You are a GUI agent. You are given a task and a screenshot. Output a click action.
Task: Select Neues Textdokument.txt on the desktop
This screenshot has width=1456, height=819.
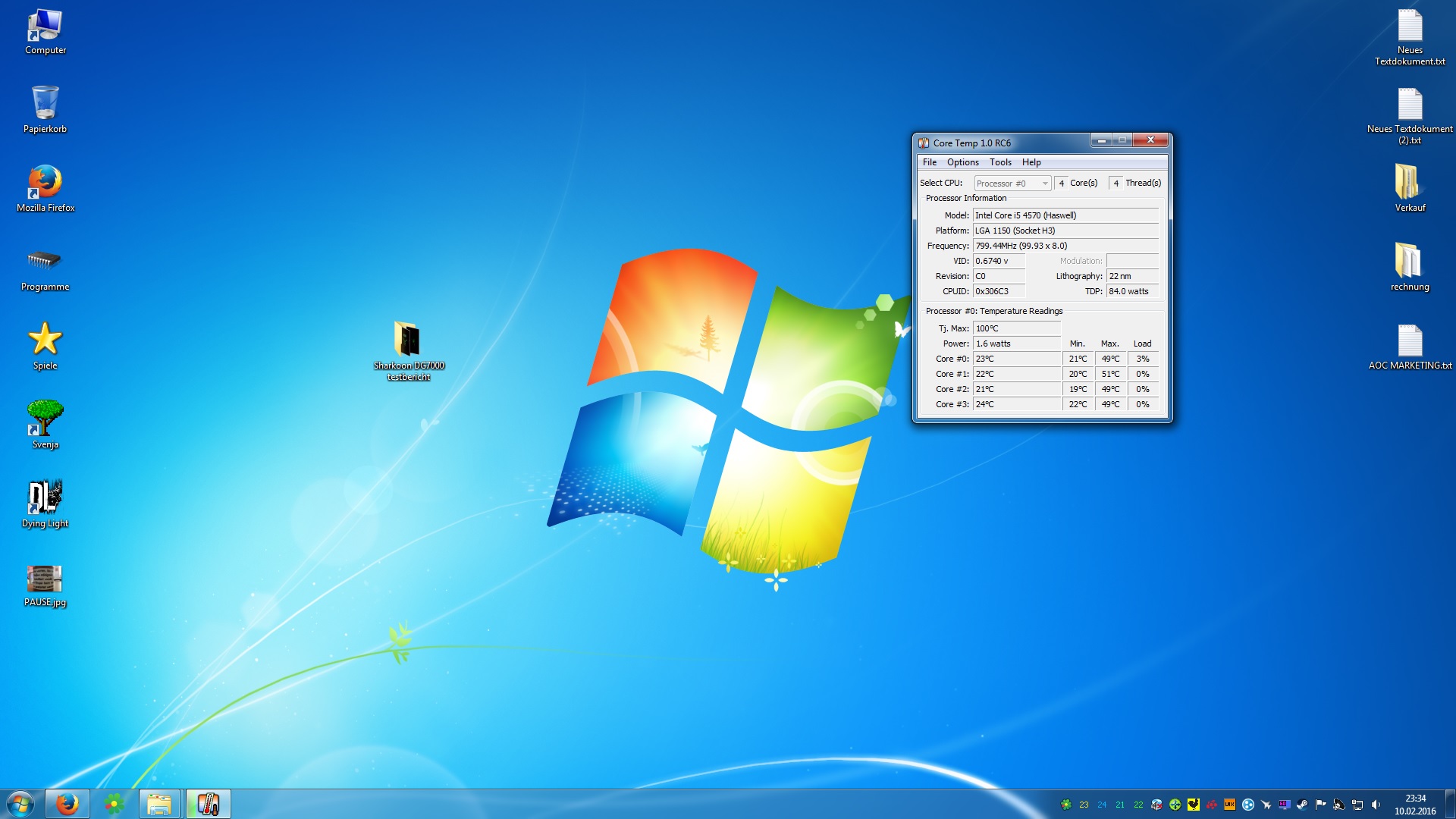click(1410, 37)
